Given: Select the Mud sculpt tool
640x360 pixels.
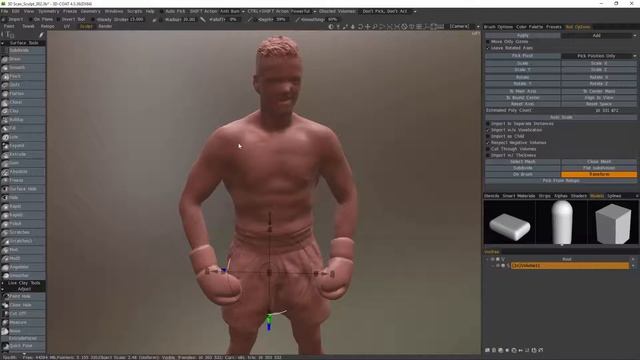Looking at the screenshot, I should tap(23, 250).
